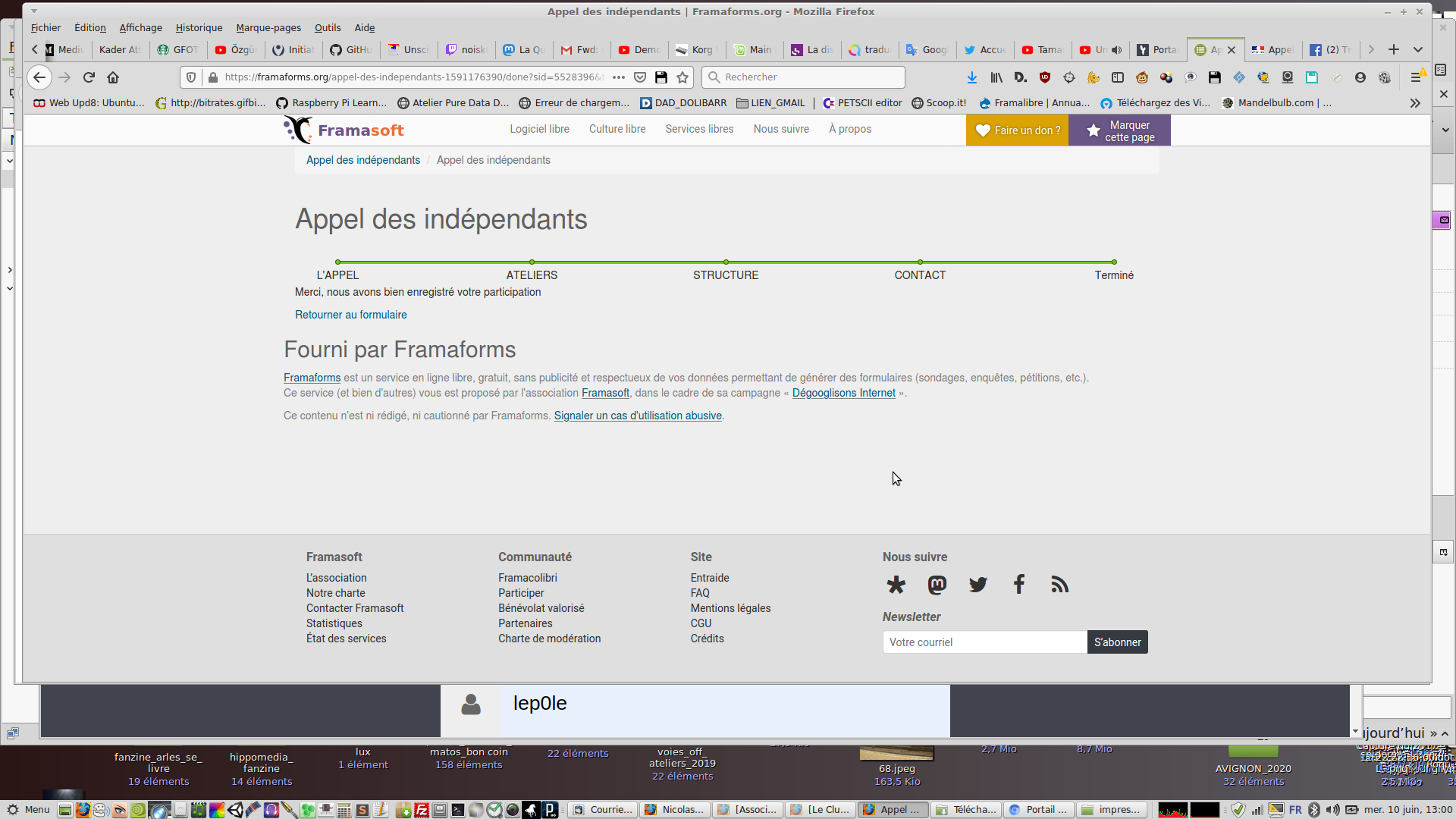Click Retourner au formulaire link
The image size is (1456, 819).
(350, 315)
